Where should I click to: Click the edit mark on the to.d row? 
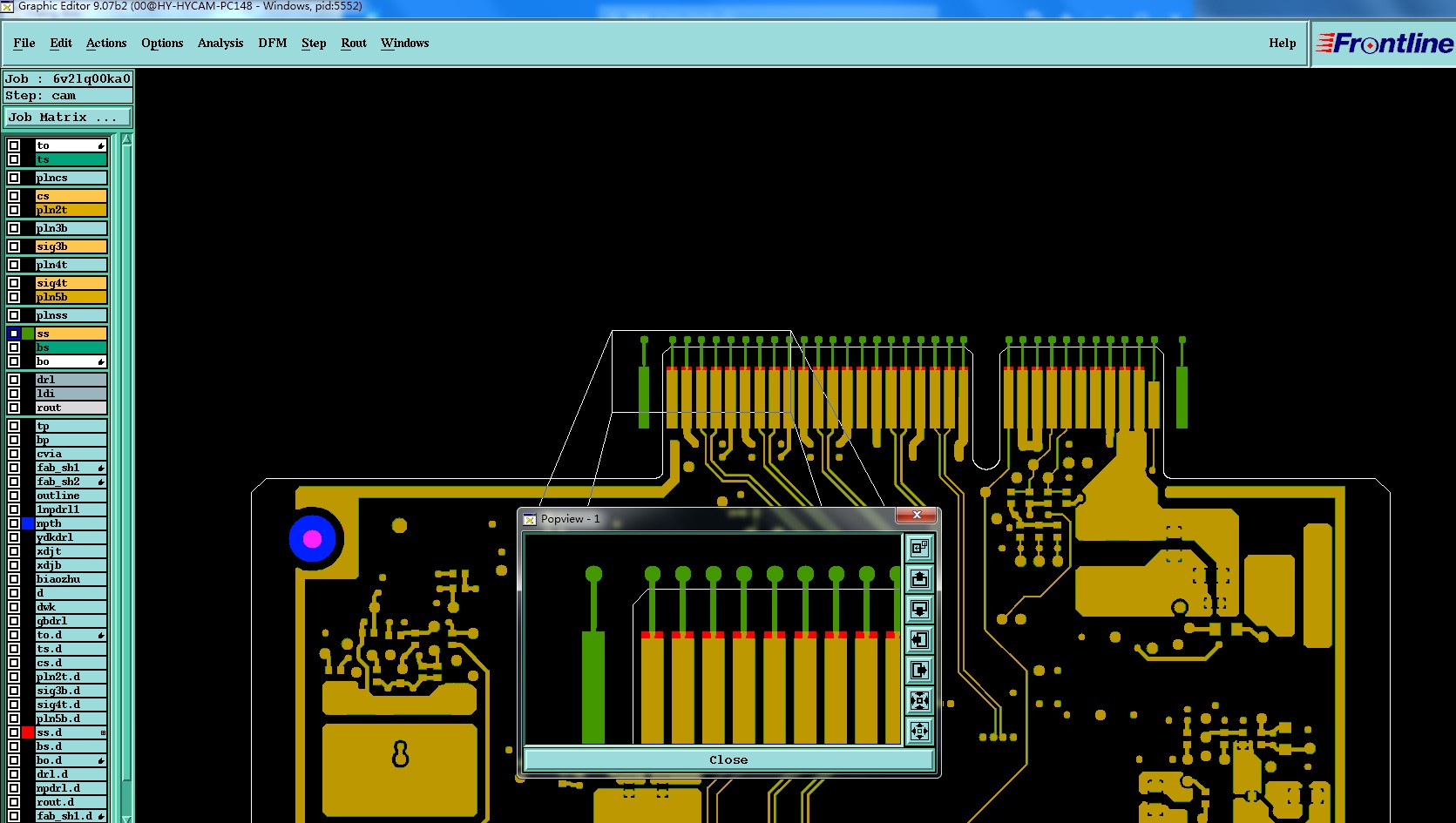point(101,635)
